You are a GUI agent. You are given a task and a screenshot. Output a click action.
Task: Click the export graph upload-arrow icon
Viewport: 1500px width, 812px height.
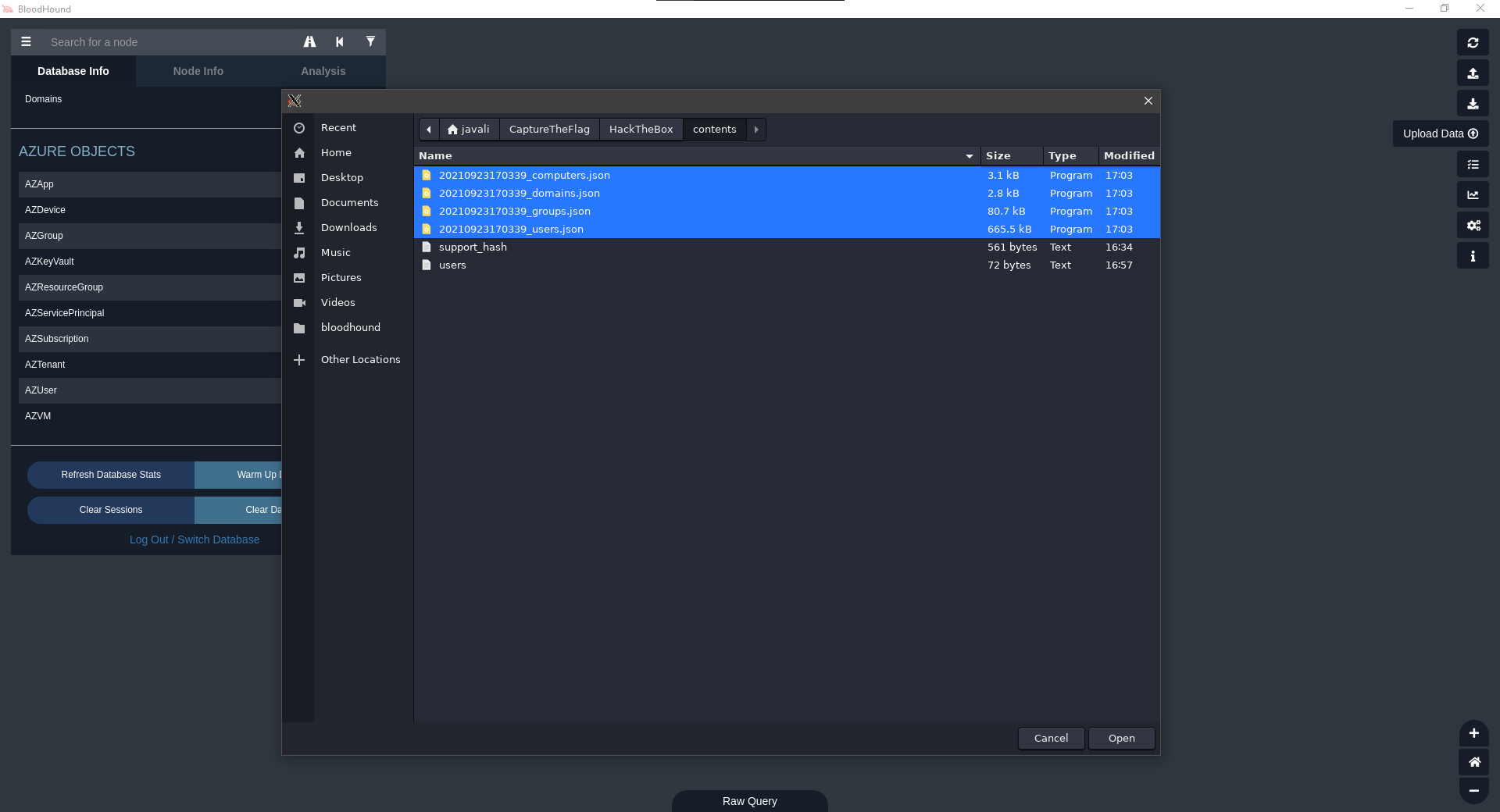point(1473,73)
